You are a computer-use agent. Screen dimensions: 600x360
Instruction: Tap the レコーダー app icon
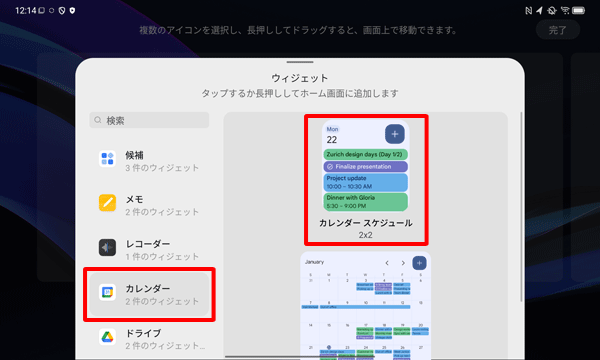pyautogui.click(x=108, y=248)
